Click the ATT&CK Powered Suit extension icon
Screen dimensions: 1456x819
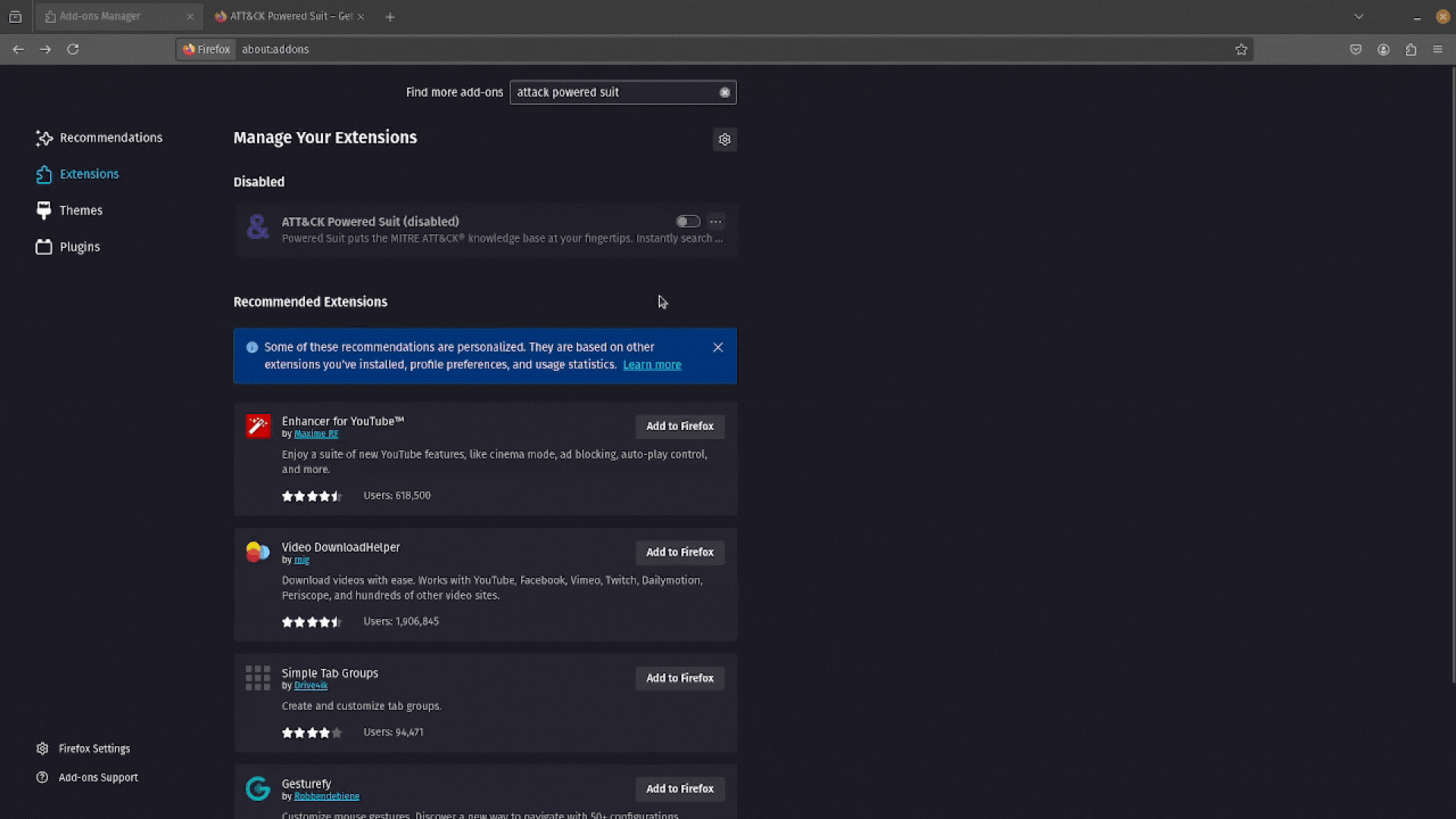[x=259, y=228]
